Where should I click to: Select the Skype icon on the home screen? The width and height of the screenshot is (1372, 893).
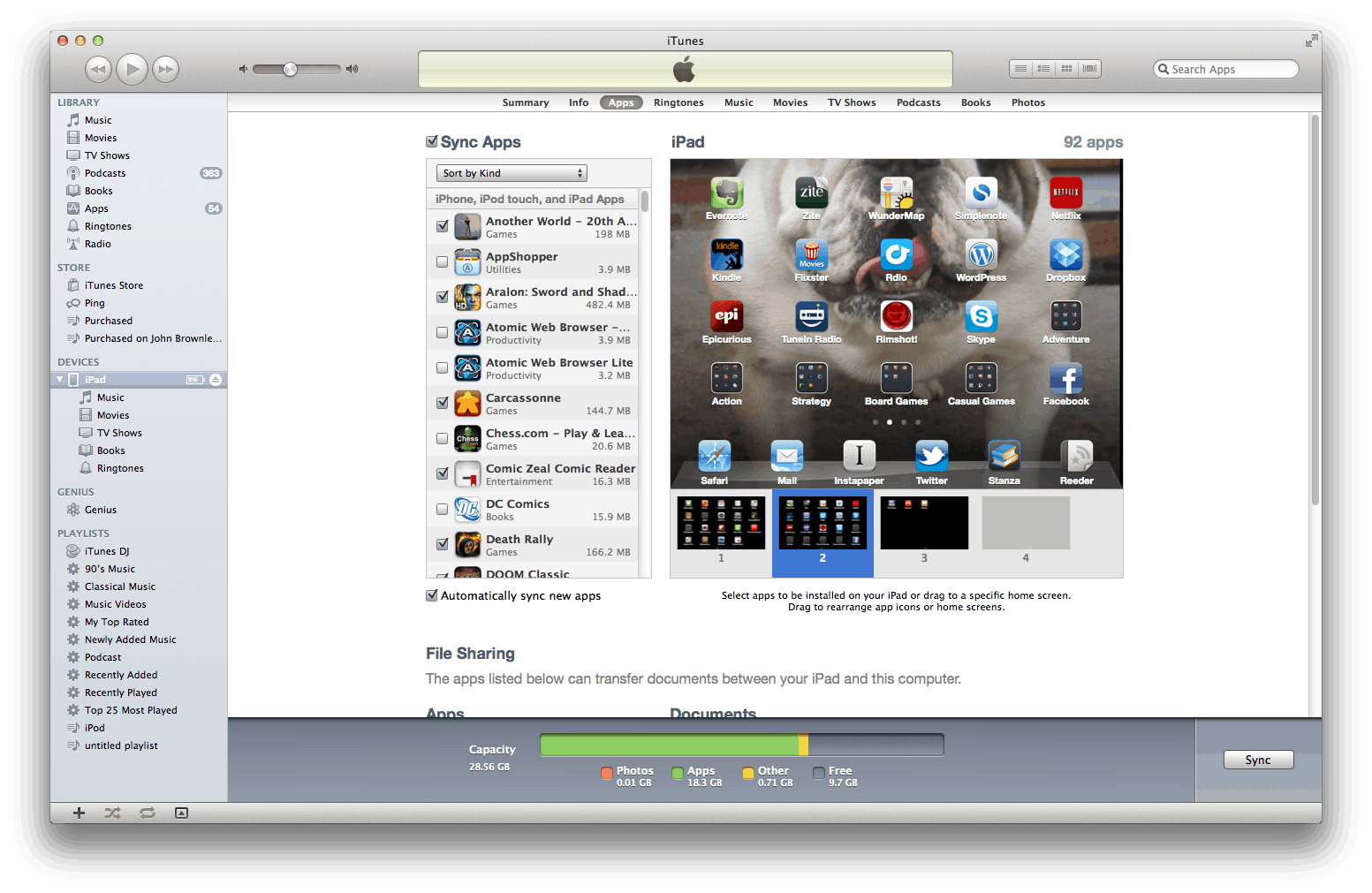(981, 316)
